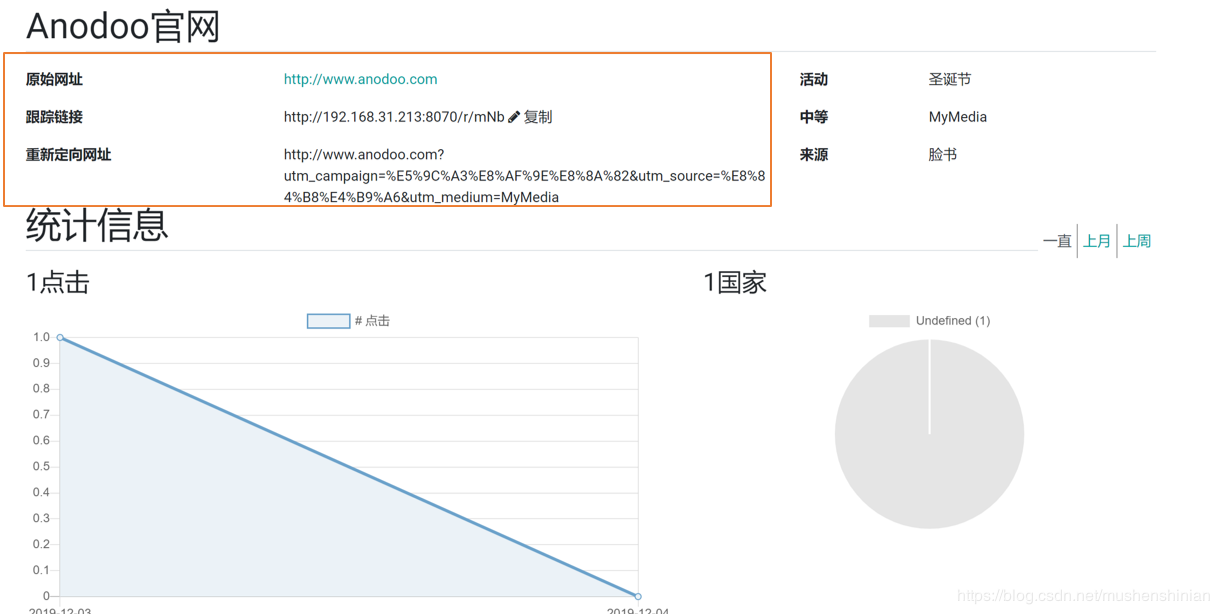Screen dimensions: 1219x614
Task: Click the 1点击 heading
Action: (x=58, y=283)
